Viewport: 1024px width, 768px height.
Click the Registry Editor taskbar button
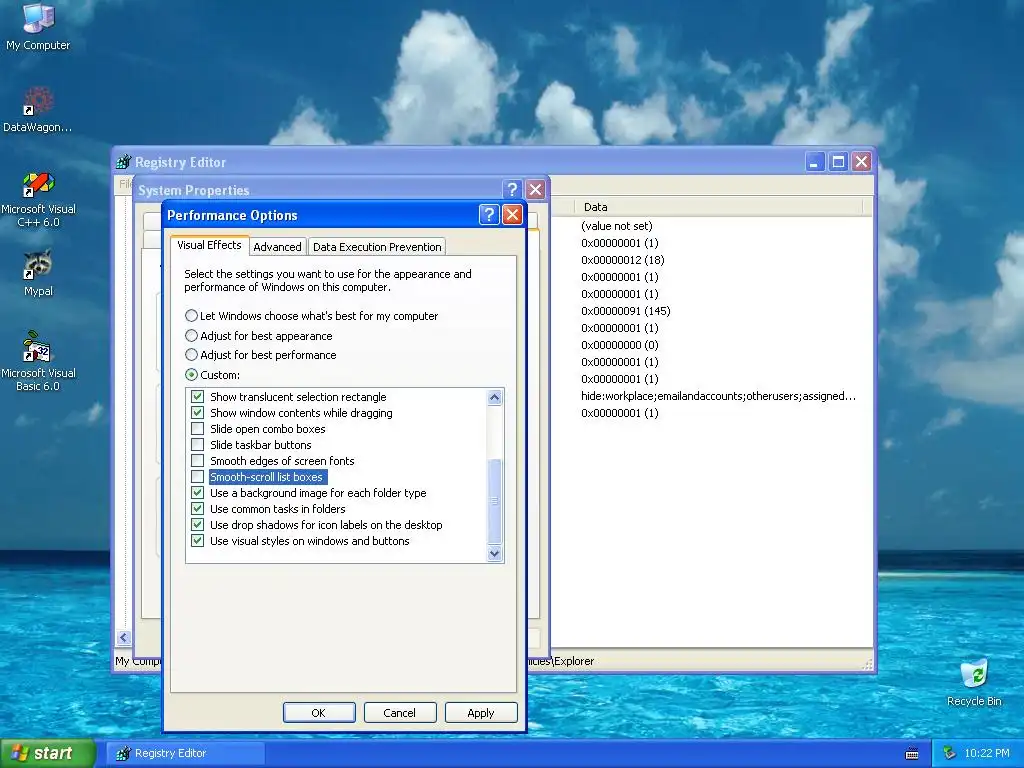[186, 754]
